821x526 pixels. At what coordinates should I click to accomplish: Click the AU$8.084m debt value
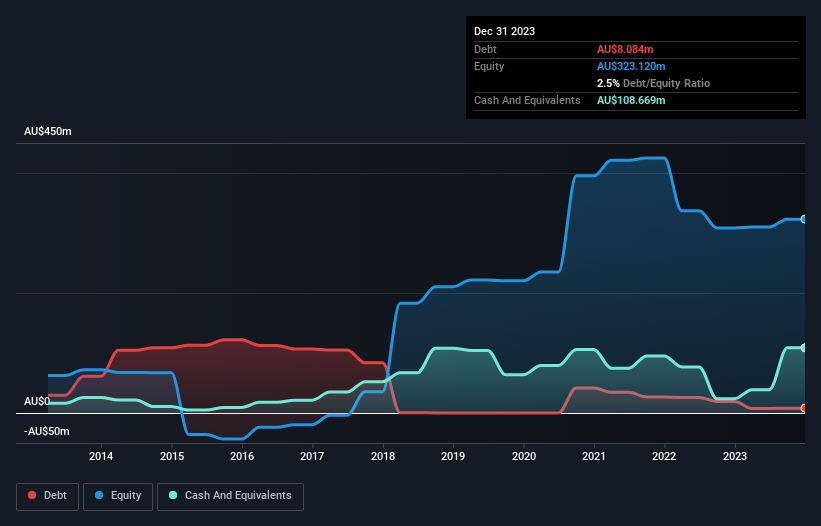tap(625, 49)
